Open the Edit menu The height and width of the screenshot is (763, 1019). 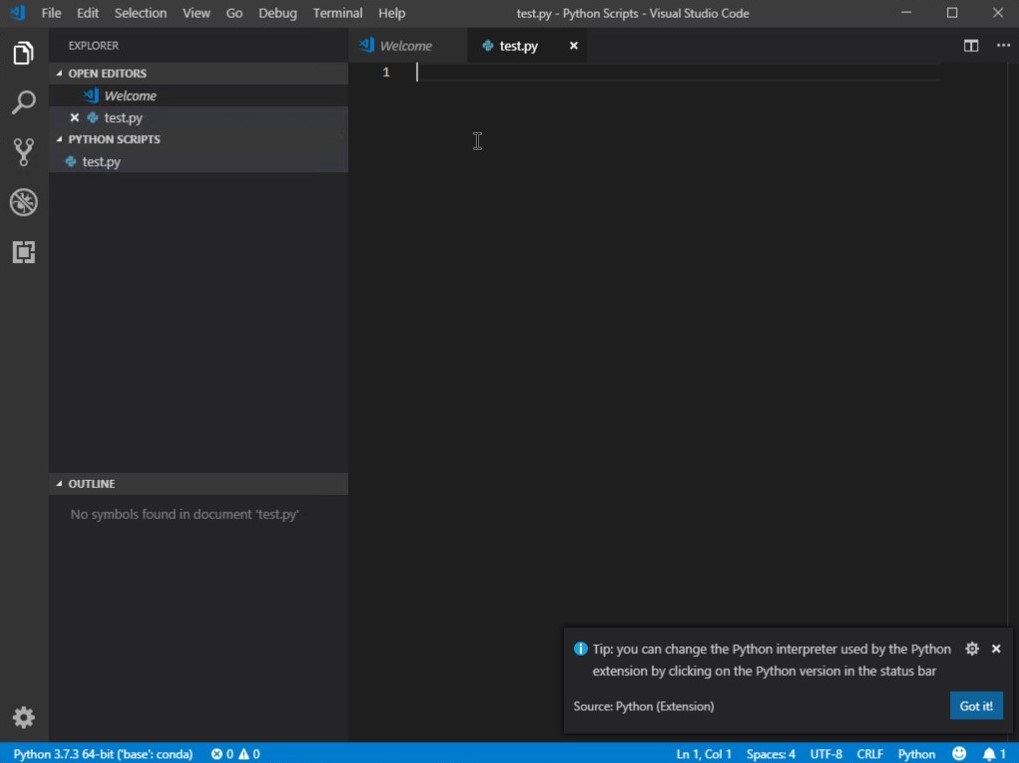click(x=88, y=13)
